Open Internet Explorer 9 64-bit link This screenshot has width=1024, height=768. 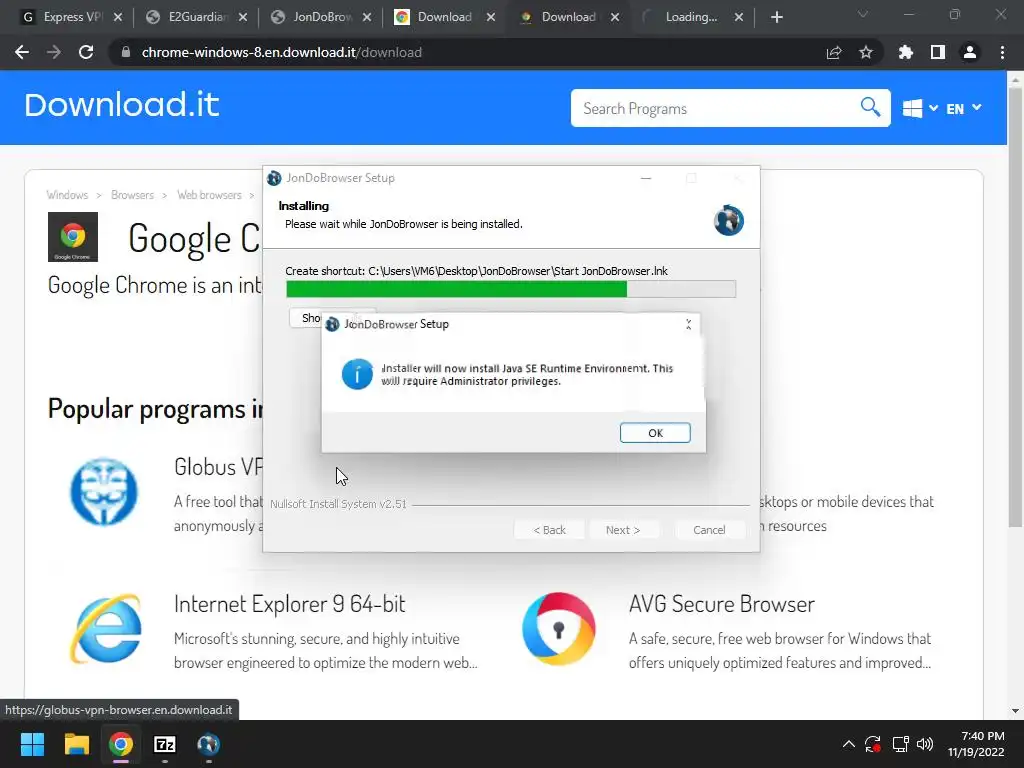click(289, 604)
